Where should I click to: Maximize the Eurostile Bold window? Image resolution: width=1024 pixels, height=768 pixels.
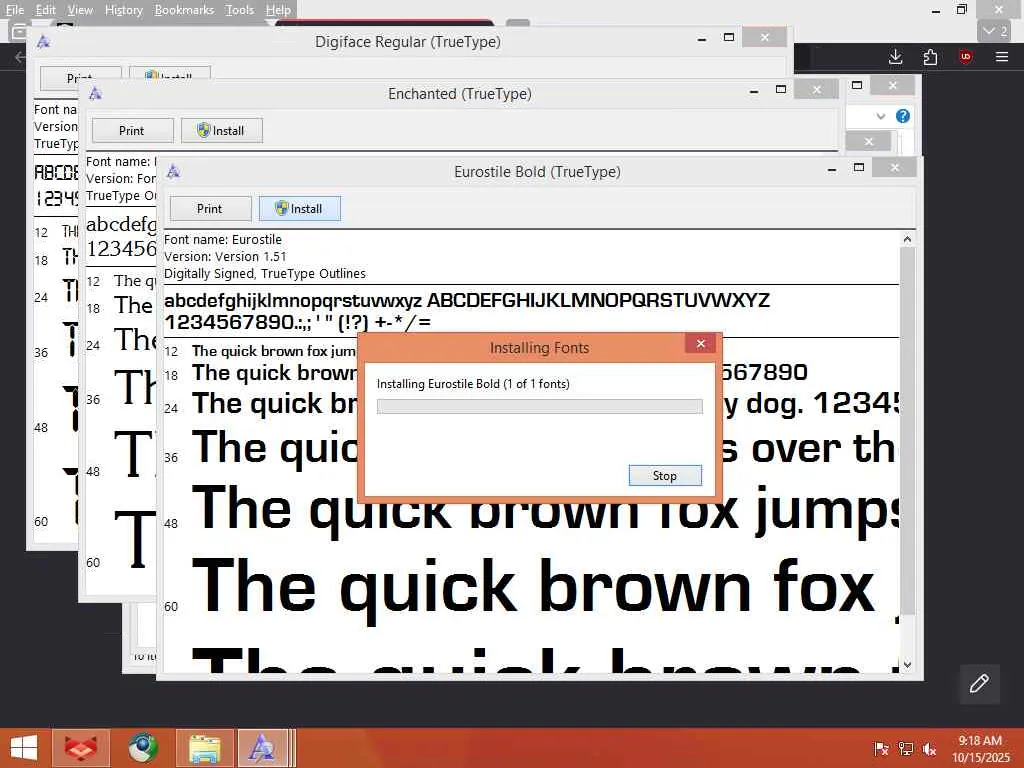click(859, 168)
